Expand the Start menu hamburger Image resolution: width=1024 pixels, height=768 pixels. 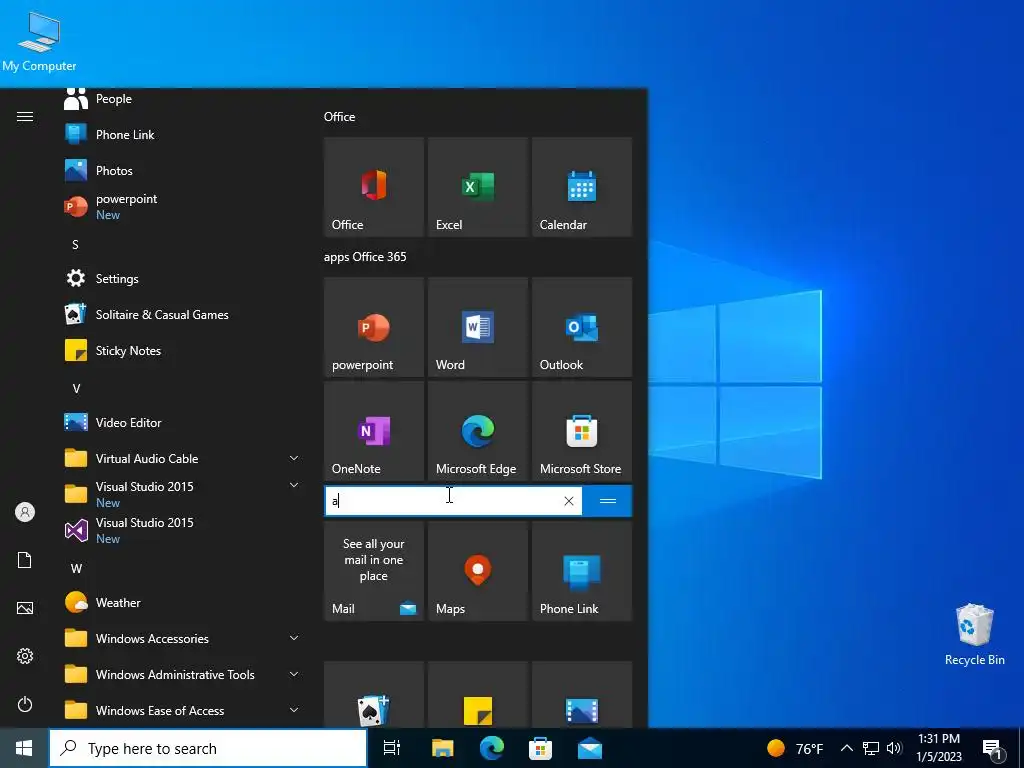(25, 116)
